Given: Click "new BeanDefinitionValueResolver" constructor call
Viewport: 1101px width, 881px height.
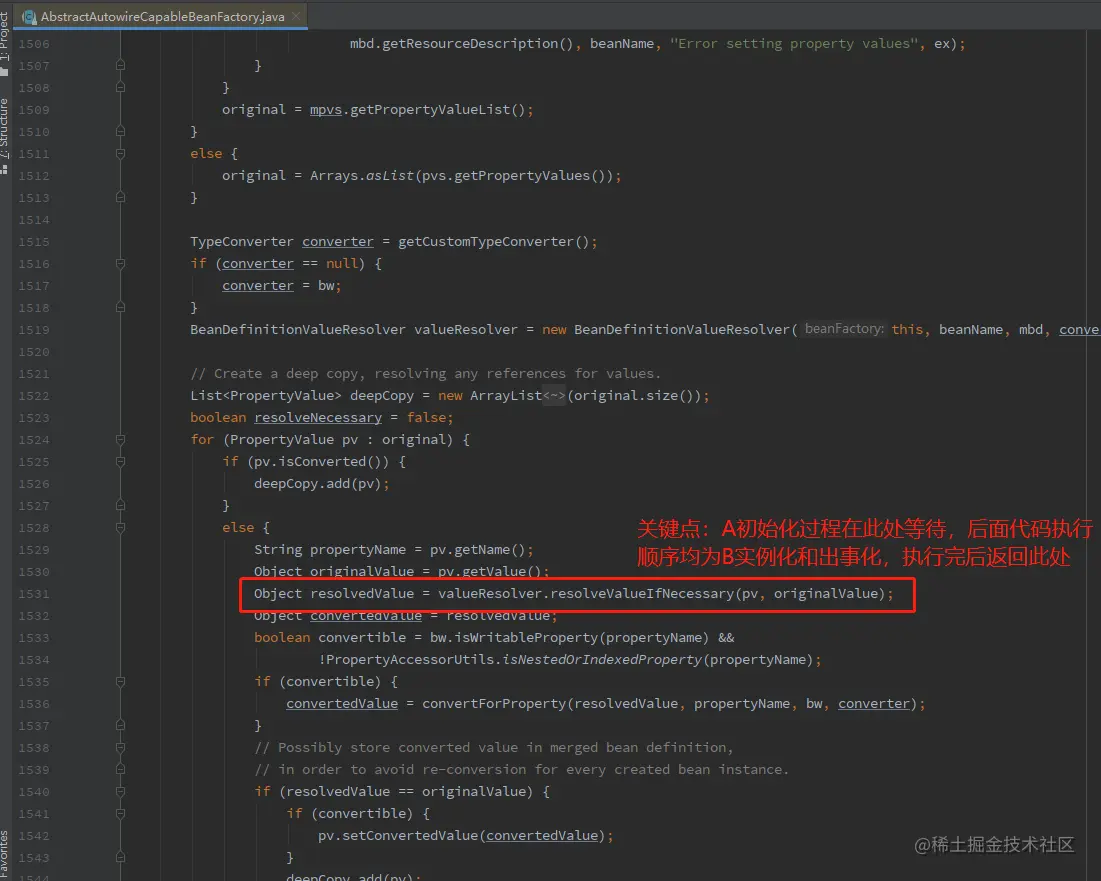Looking at the screenshot, I should [666, 329].
